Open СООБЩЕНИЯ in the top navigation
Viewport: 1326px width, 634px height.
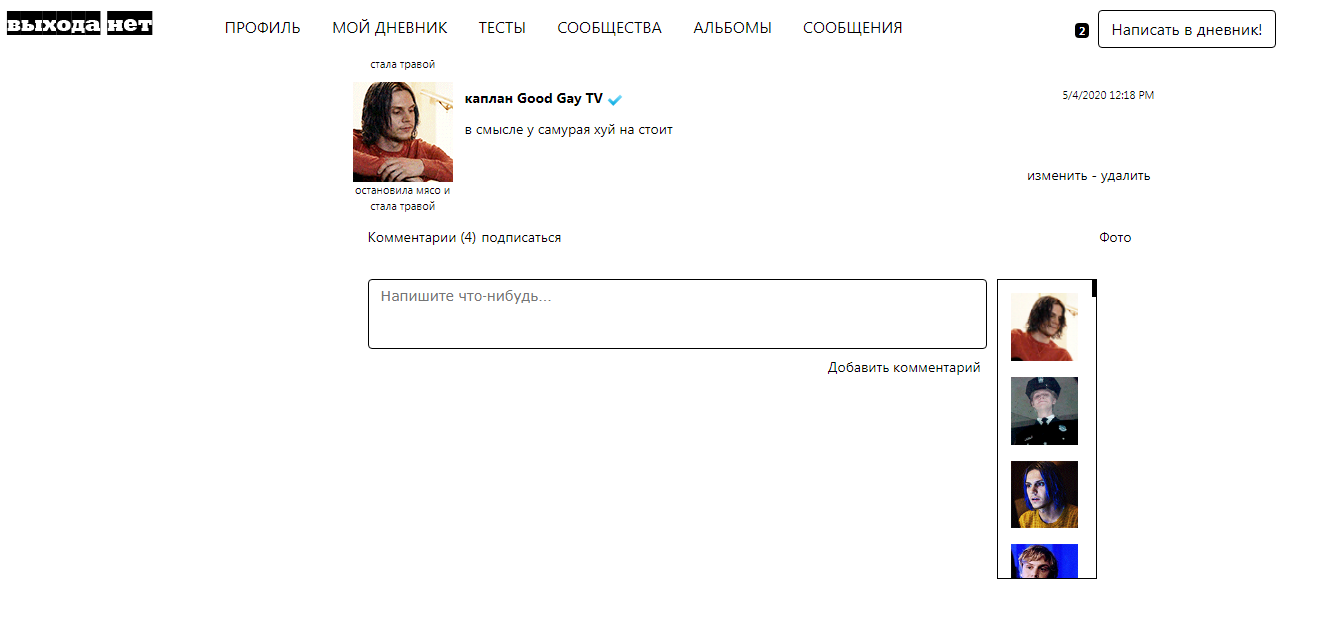click(x=852, y=28)
